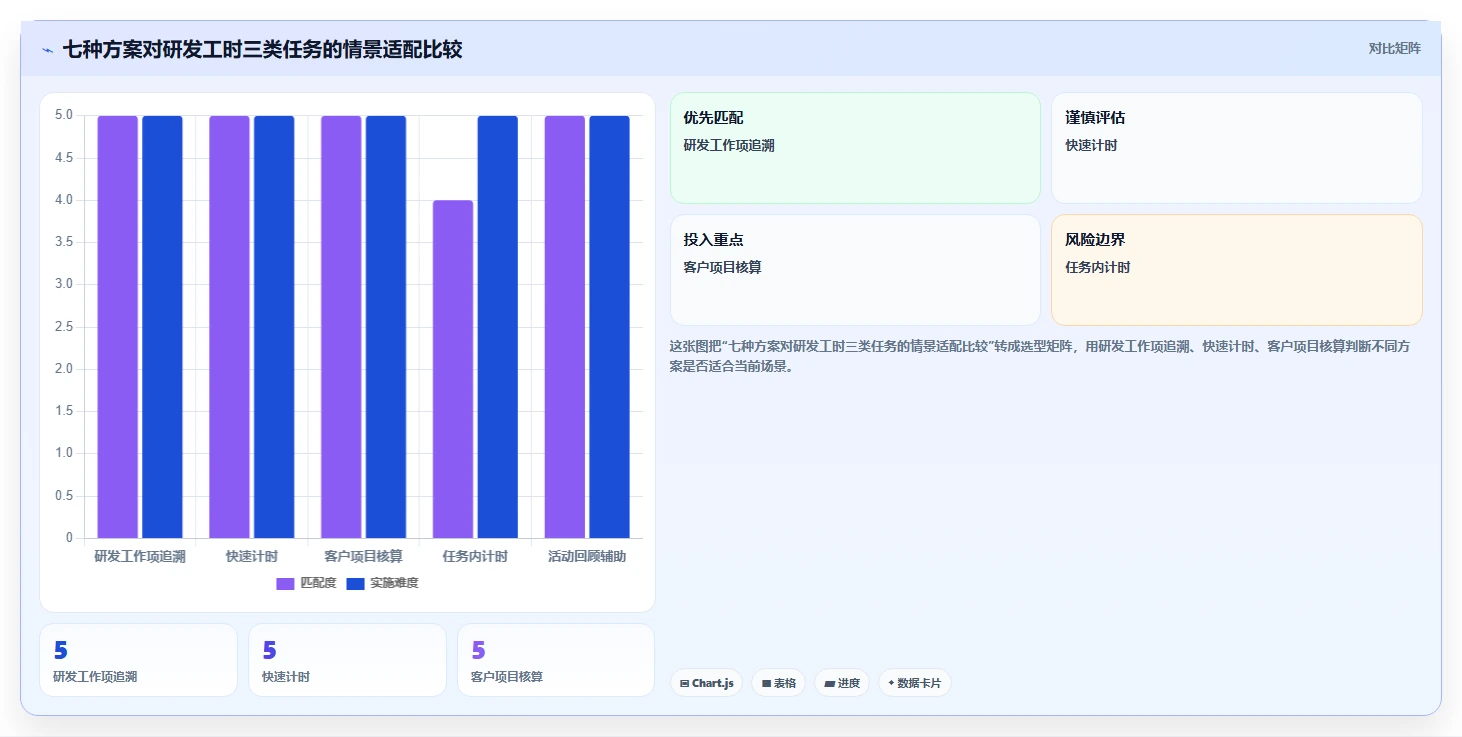Open the 投入重点 card
This screenshot has height=737, width=1462.
tap(855, 270)
